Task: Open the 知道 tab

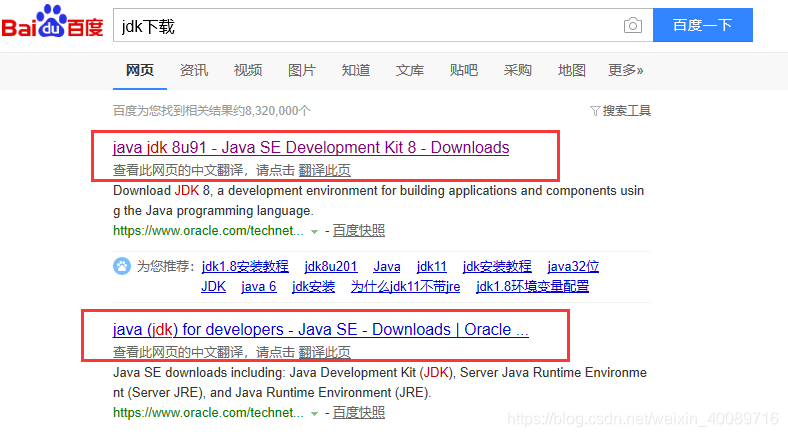Action: pos(356,70)
